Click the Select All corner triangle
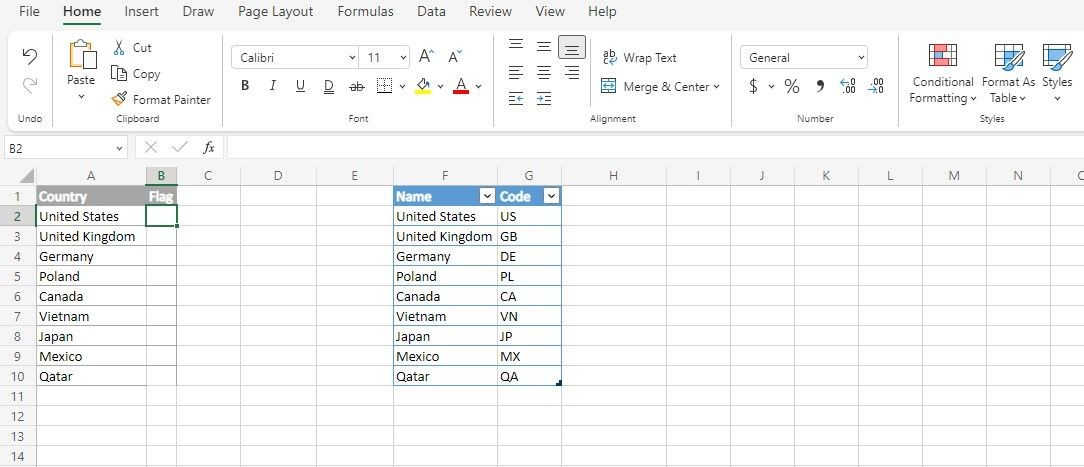Image resolution: width=1084 pixels, height=467 pixels. tap(26, 176)
